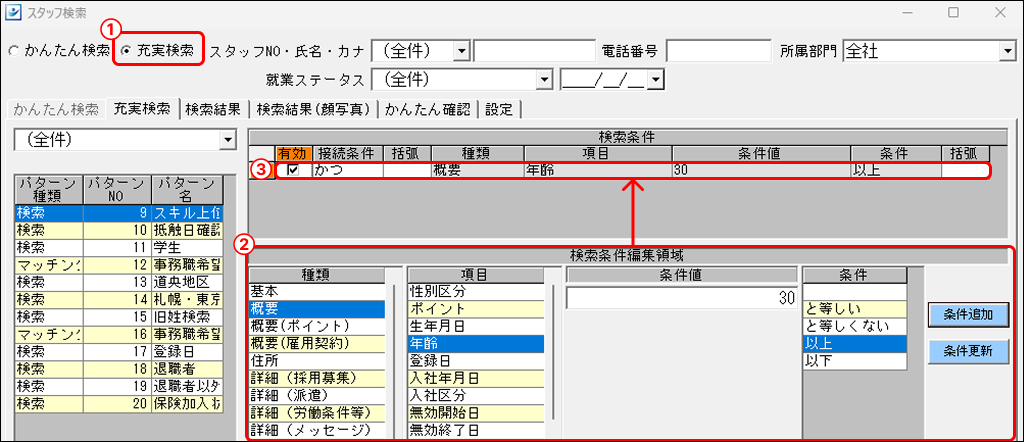This screenshot has width=1024, height=442.
Task: Switch to the 検索結果(顔写真) tab
Action: (x=313, y=109)
